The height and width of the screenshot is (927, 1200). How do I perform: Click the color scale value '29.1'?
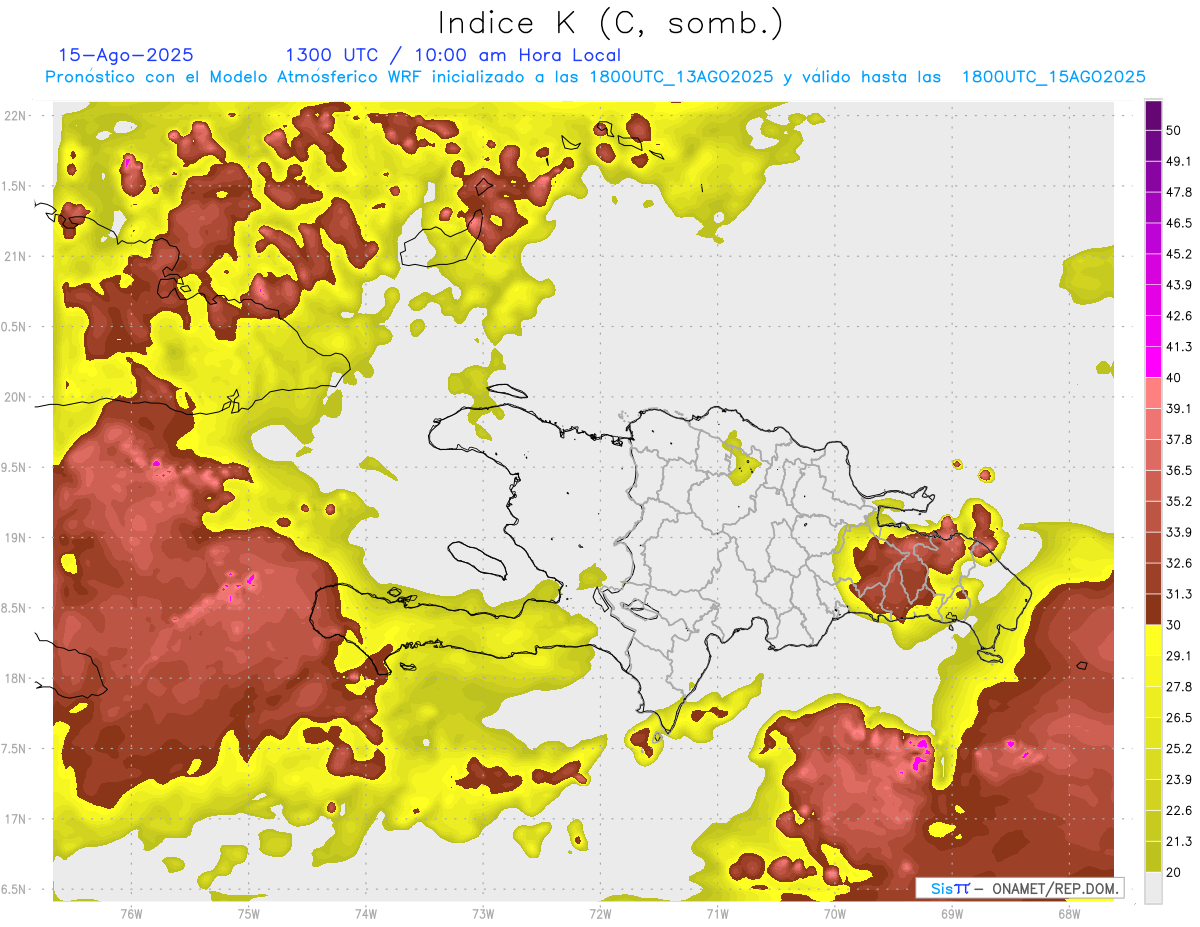(1179, 656)
